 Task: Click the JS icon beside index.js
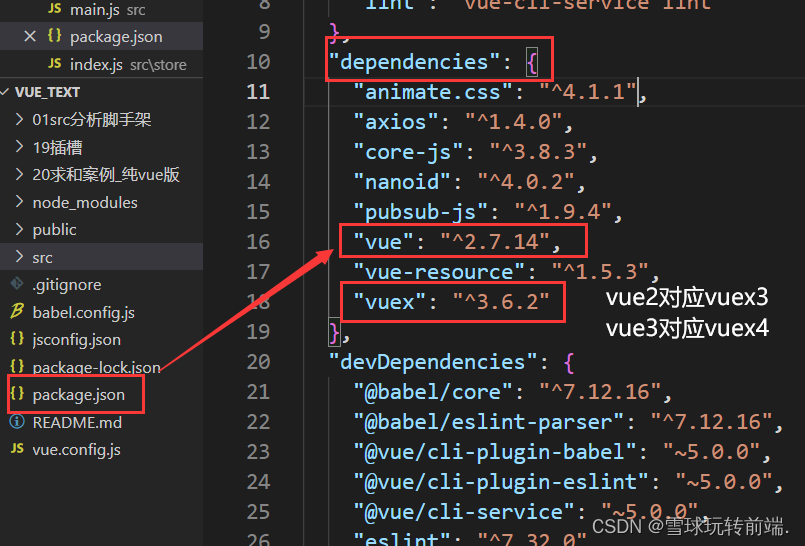coord(54,64)
